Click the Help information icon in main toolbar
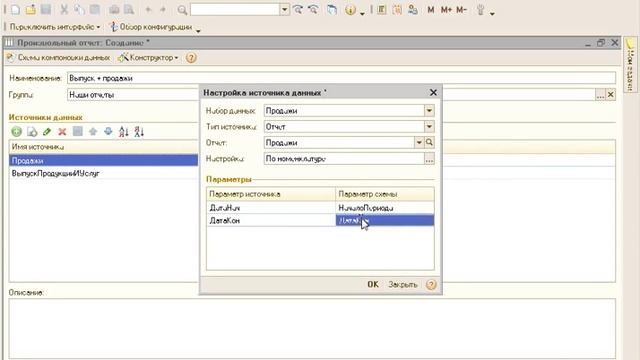The width and height of the screenshot is (640, 360). tap(350, 10)
